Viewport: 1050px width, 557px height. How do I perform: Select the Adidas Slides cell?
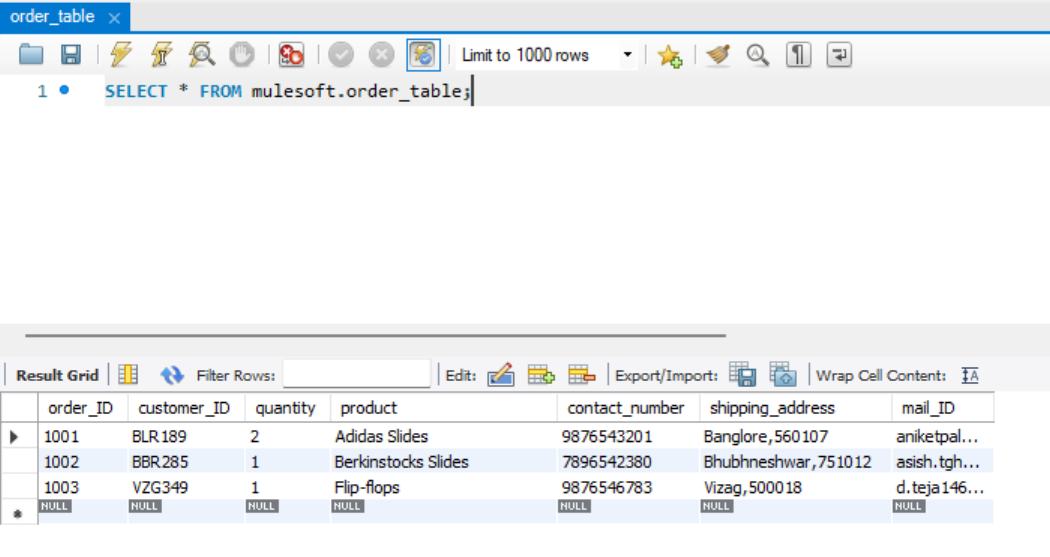pos(381,436)
